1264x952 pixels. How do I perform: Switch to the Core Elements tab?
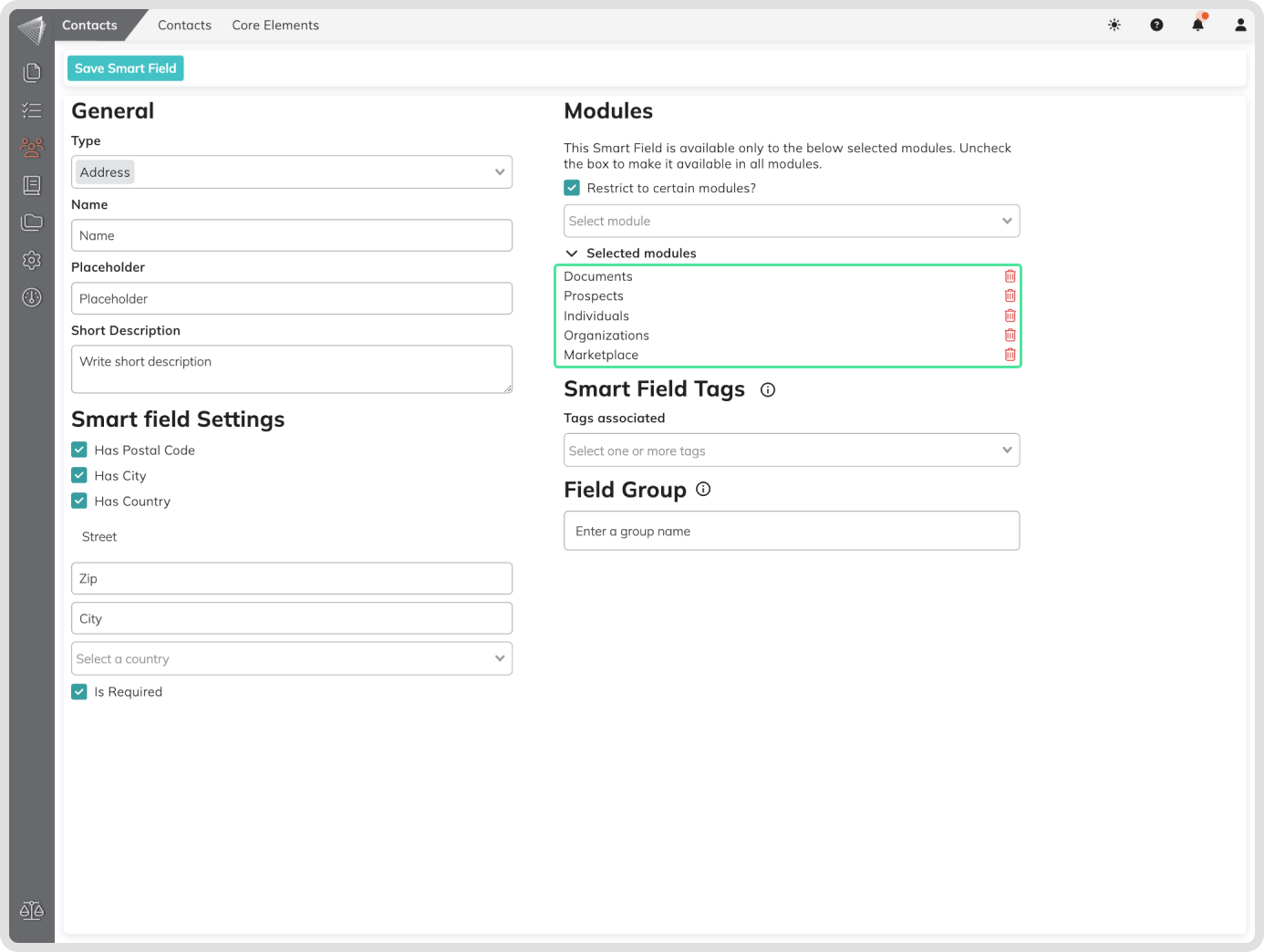pos(275,26)
